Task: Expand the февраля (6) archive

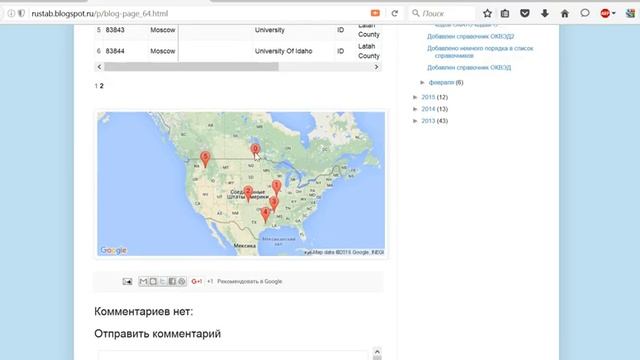Action: tap(423, 82)
